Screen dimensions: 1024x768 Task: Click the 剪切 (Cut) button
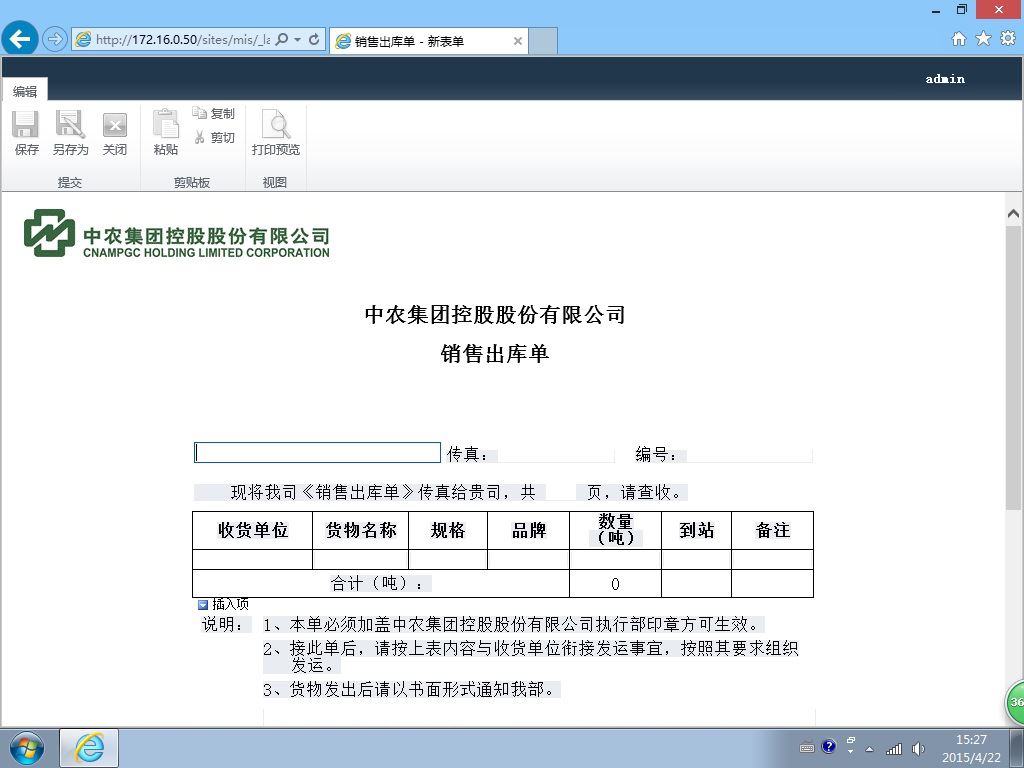click(214, 137)
